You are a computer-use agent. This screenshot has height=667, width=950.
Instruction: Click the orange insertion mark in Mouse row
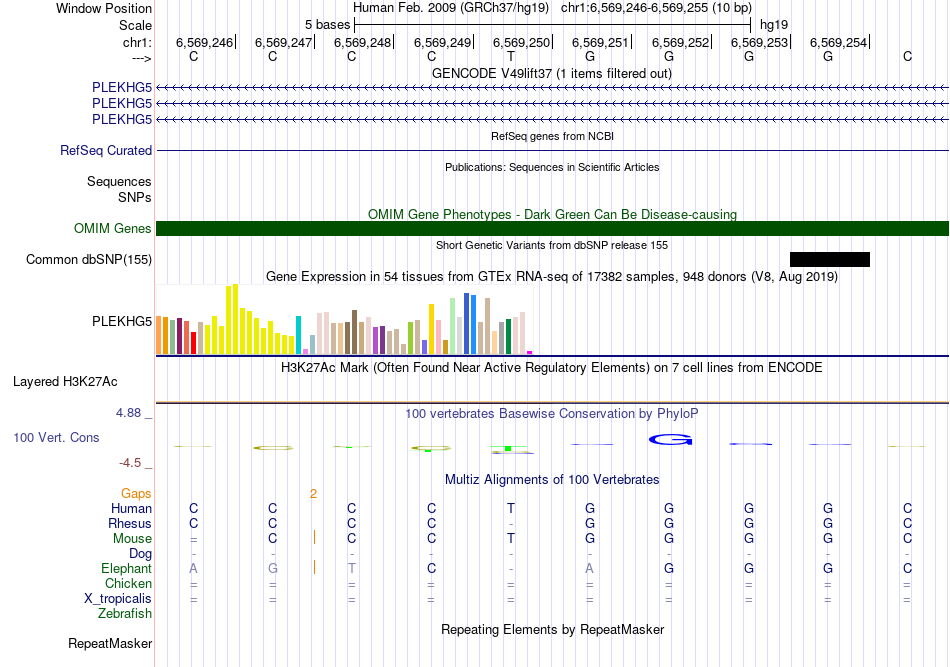coord(314,537)
